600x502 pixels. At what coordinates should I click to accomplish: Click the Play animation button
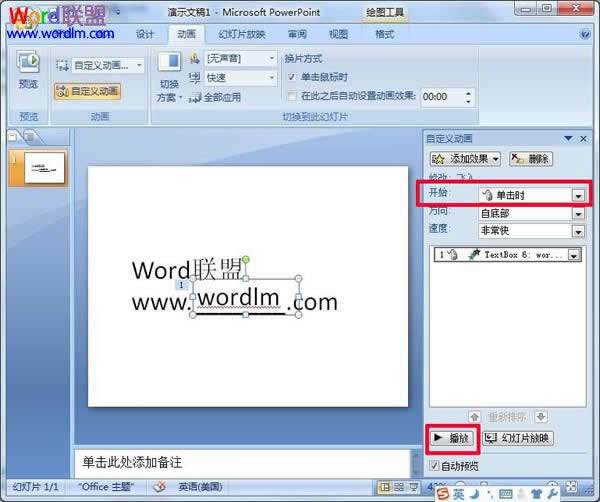pyautogui.click(x=452, y=438)
